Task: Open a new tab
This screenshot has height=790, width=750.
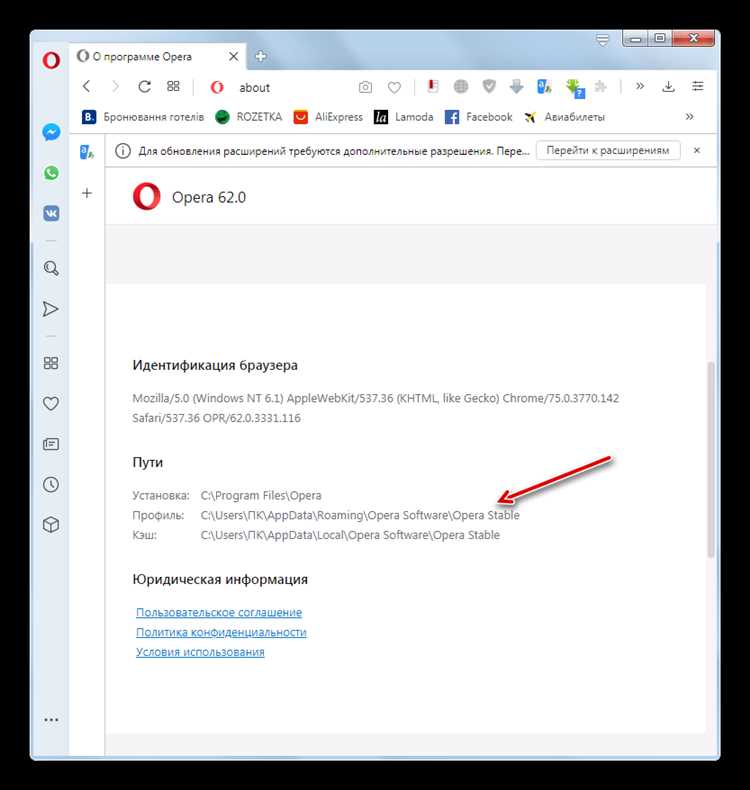Action: click(260, 56)
